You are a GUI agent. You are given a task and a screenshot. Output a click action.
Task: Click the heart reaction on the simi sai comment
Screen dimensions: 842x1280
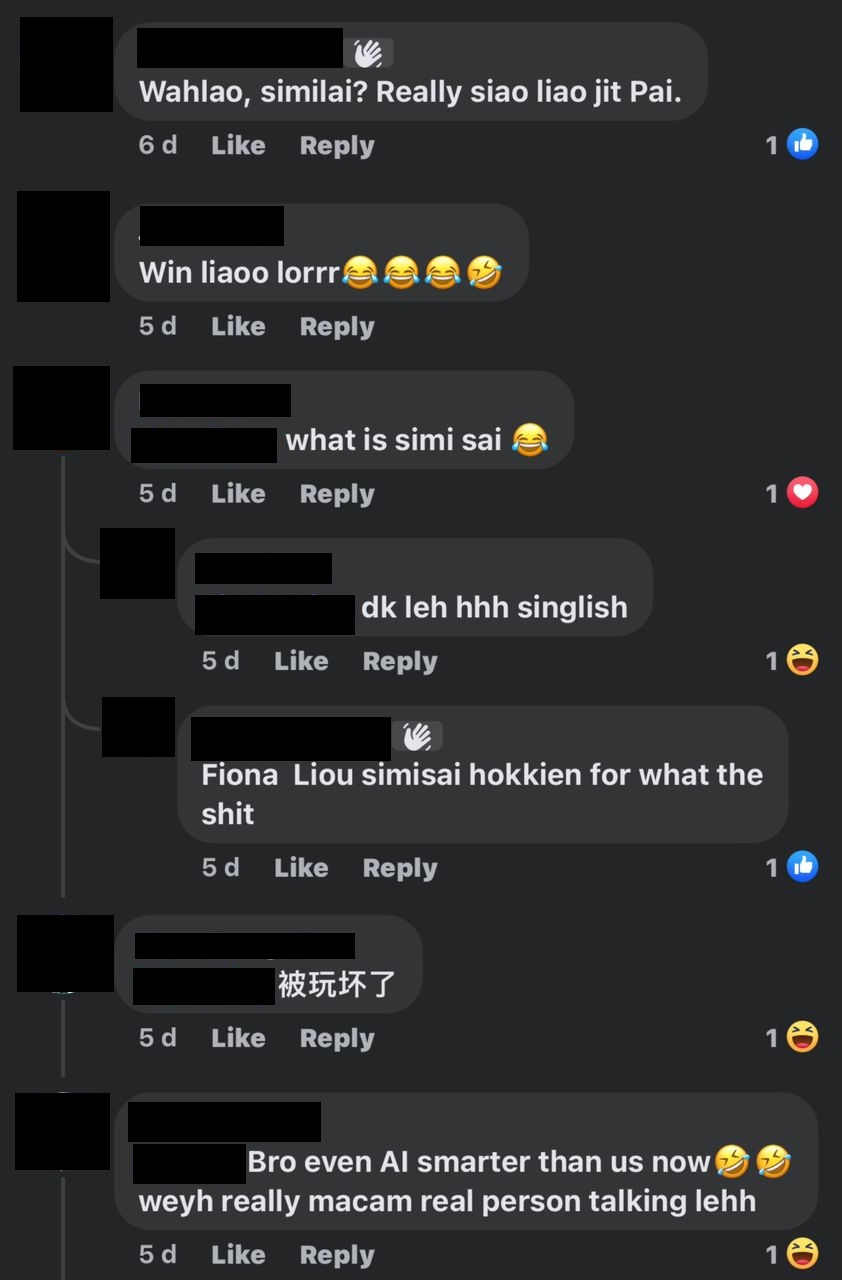coord(802,493)
